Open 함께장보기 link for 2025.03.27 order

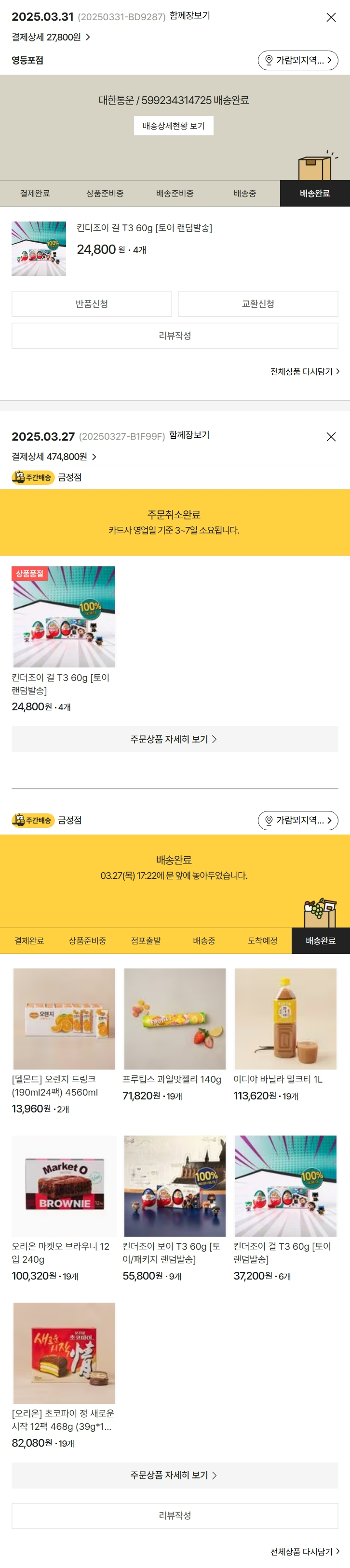[189, 435]
